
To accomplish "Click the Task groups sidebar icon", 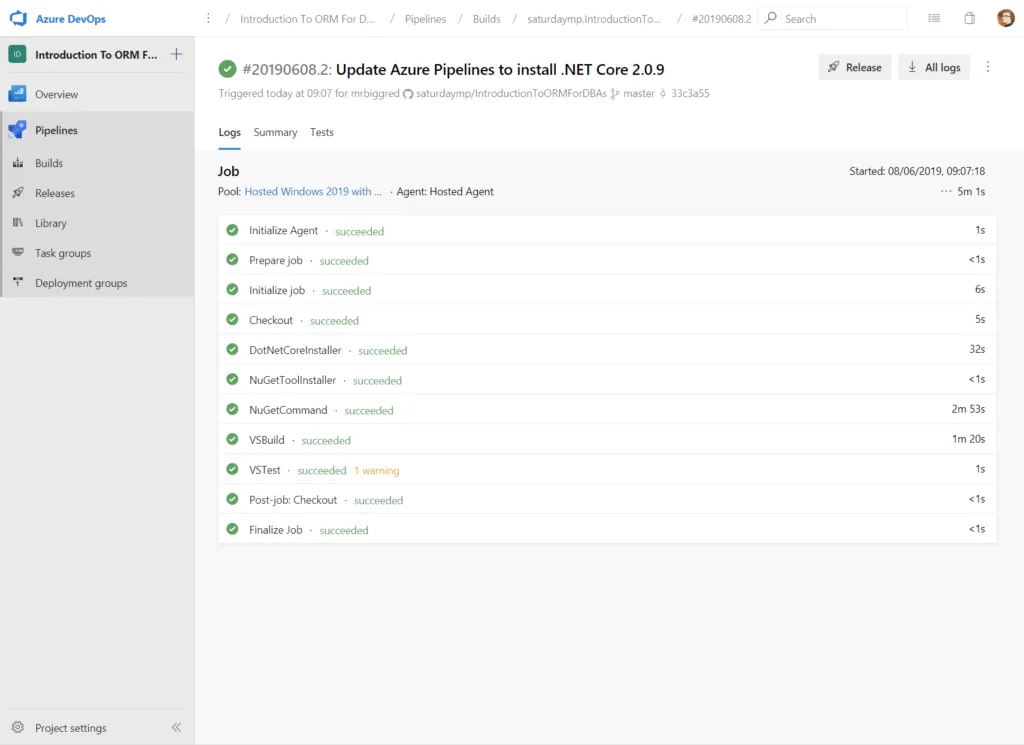I will [18, 252].
